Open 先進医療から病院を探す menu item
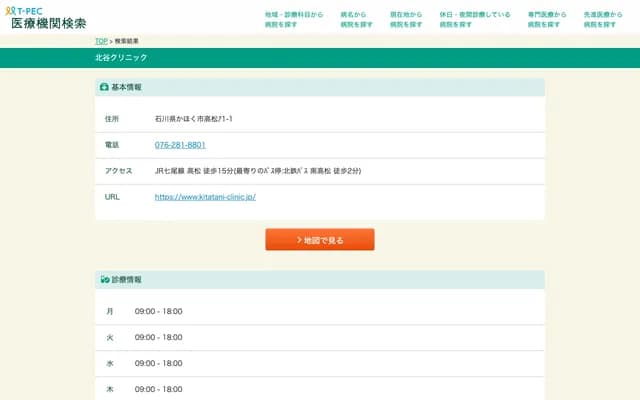This screenshot has height=400, width=640. click(x=603, y=19)
